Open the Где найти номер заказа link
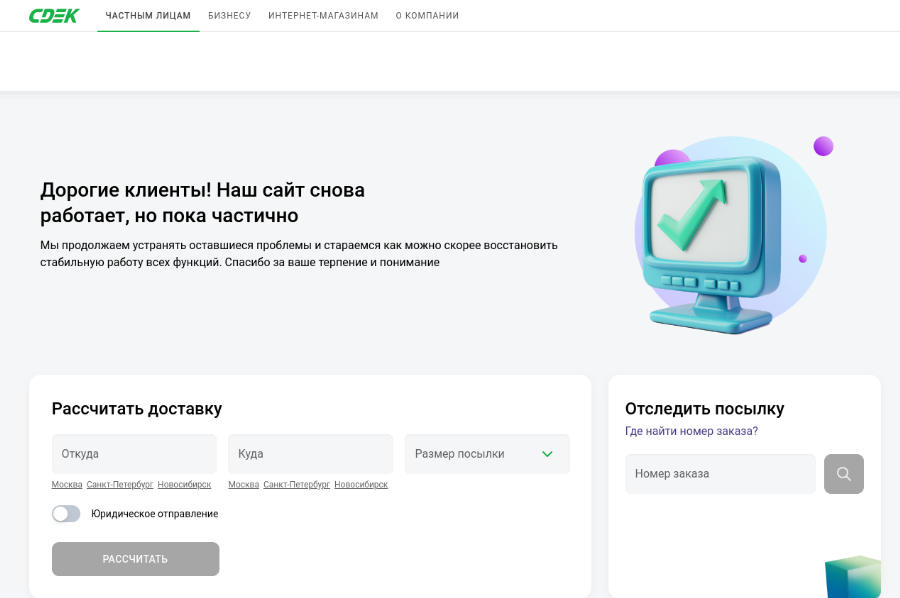This screenshot has width=900, height=598. click(690, 431)
